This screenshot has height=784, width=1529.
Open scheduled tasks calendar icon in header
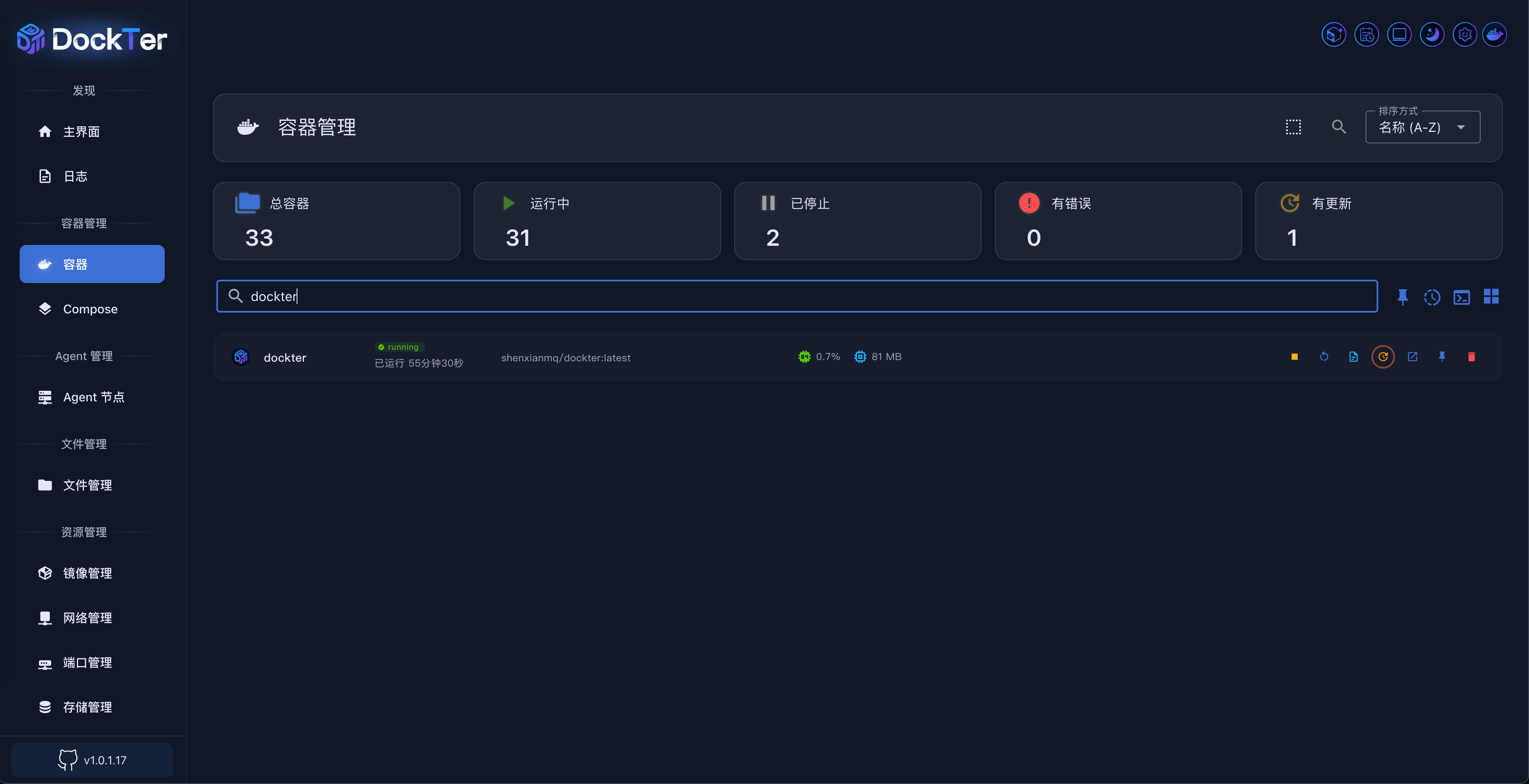tap(1366, 34)
